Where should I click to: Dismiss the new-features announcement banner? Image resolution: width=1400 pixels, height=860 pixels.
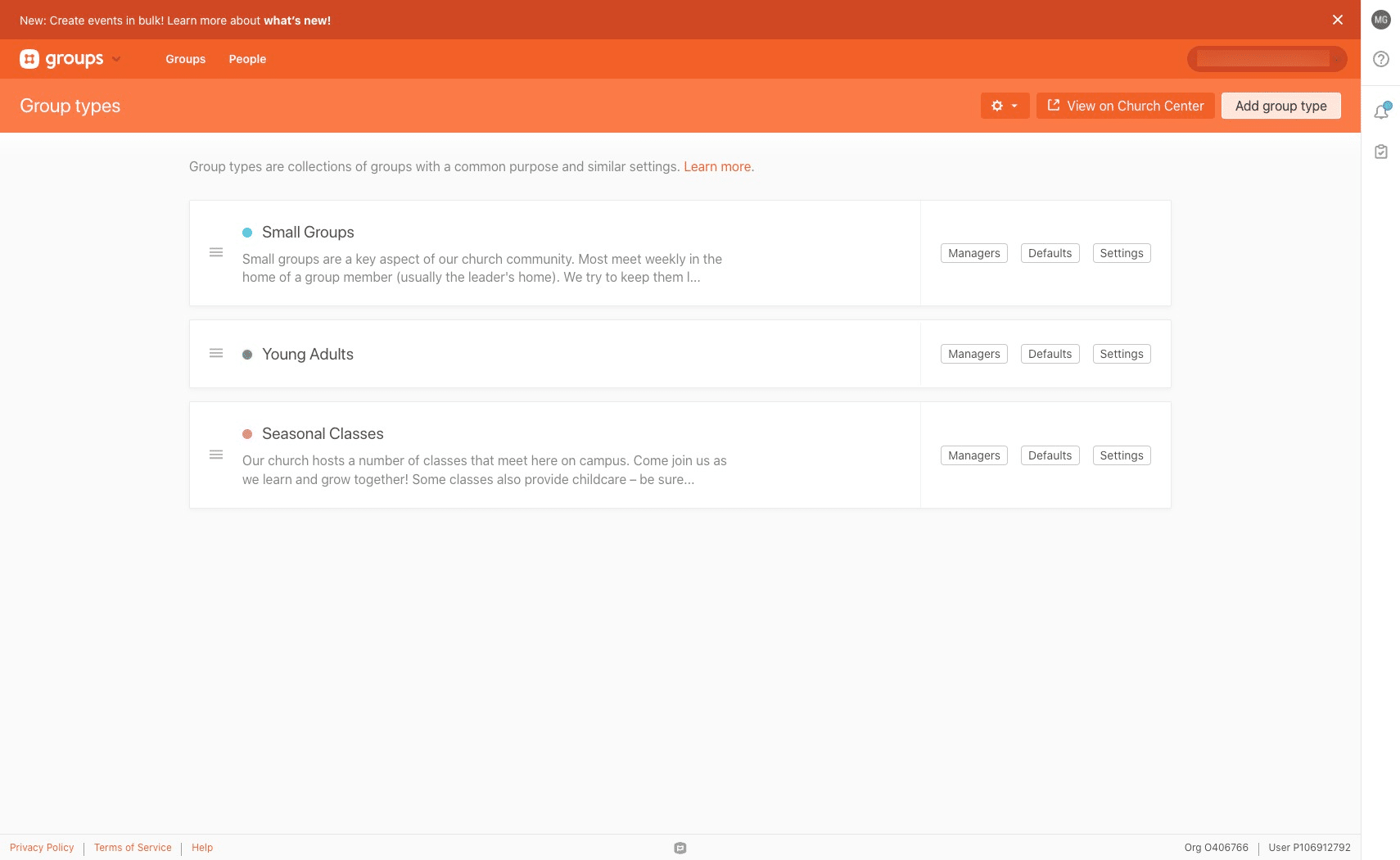coord(1338,20)
